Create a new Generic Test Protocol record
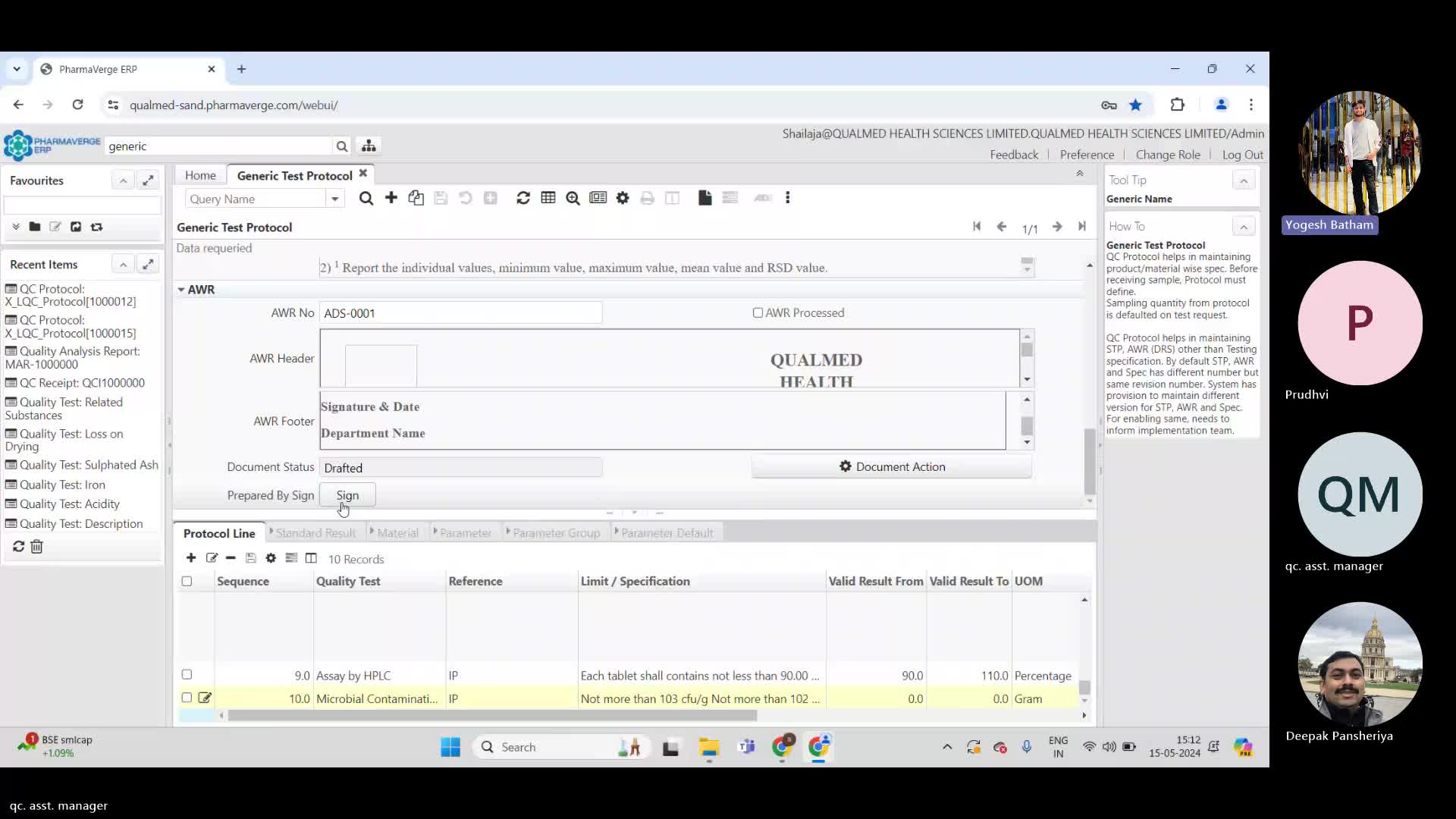 tap(391, 198)
